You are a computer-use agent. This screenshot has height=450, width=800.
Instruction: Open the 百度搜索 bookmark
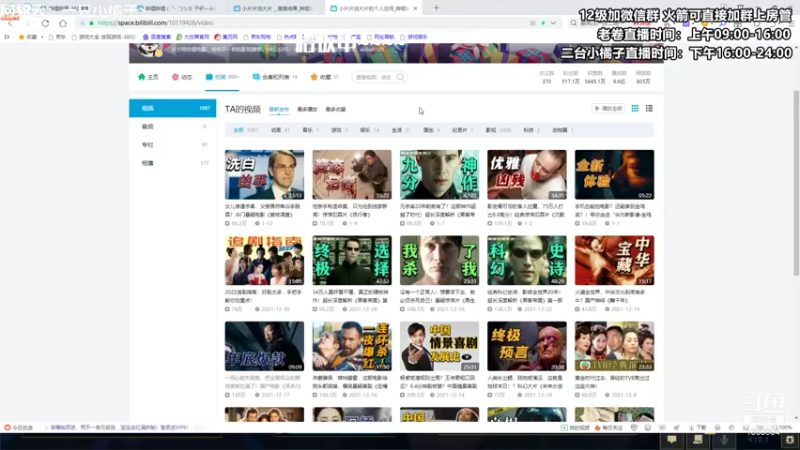point(157,37)
